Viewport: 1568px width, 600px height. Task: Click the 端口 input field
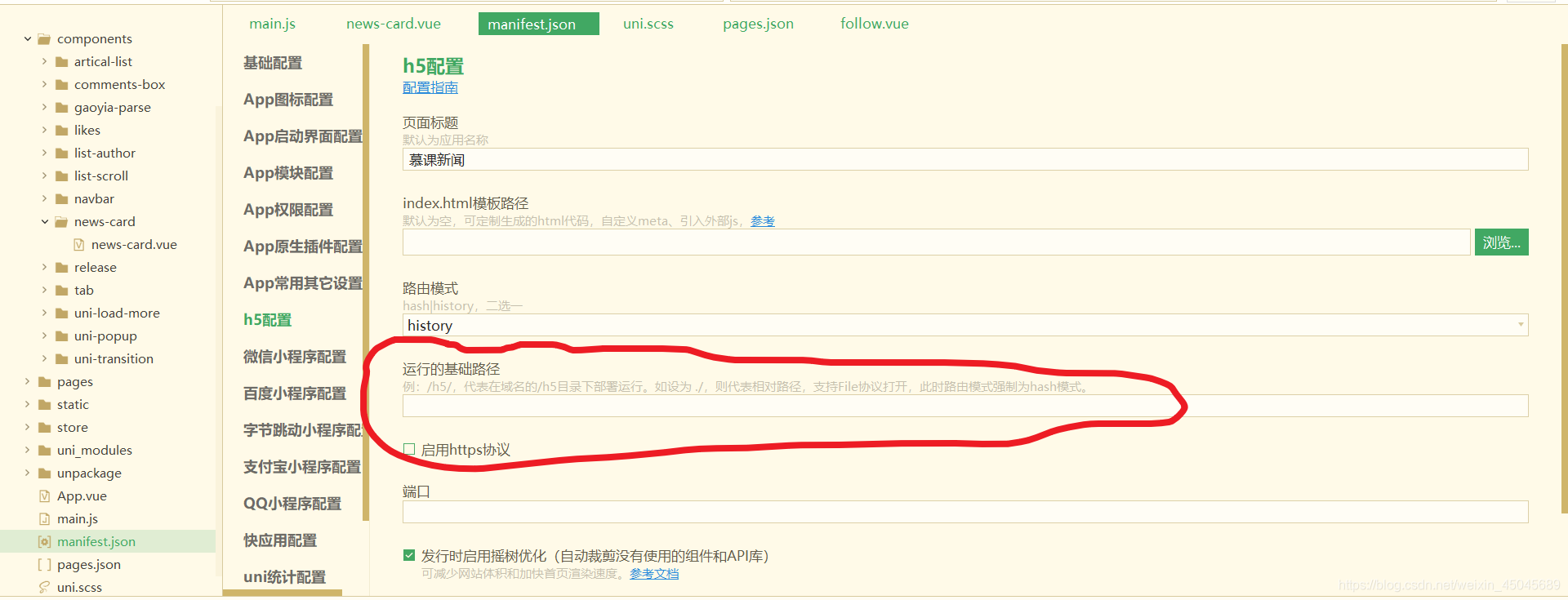(x=965, y=512)
